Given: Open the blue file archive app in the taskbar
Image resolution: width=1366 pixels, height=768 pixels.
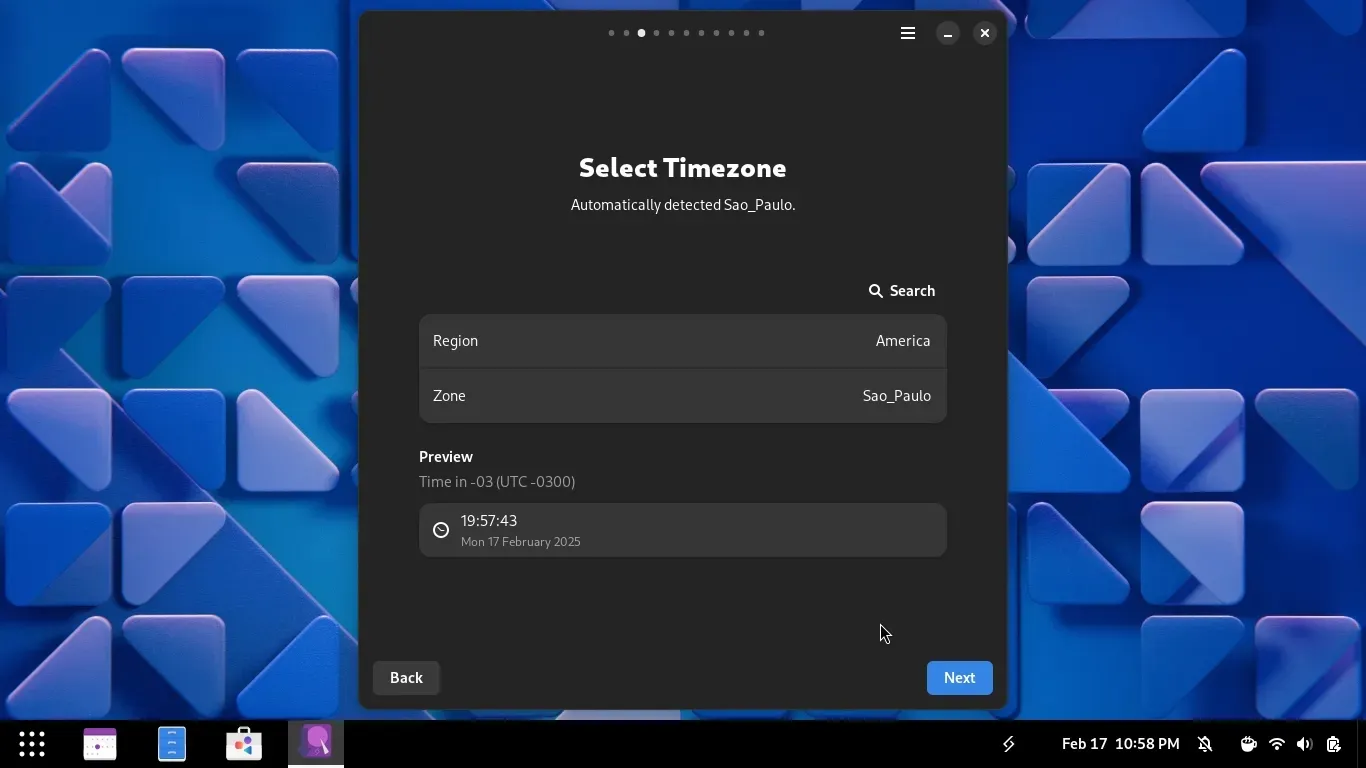Looking at the screenshot, I should point(172,744).
